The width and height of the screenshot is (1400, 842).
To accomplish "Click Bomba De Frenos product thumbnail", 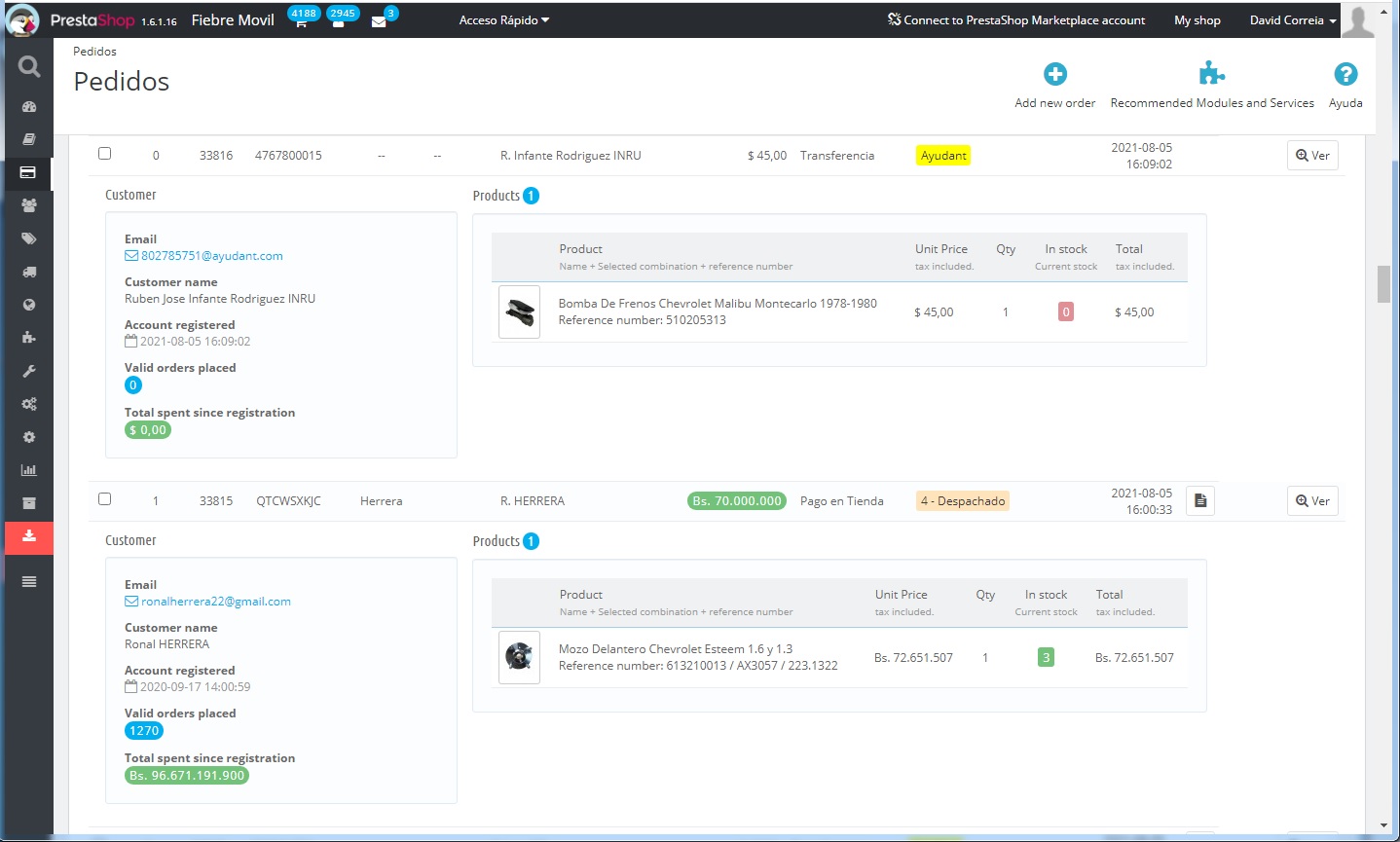I will tap(519, 311).
